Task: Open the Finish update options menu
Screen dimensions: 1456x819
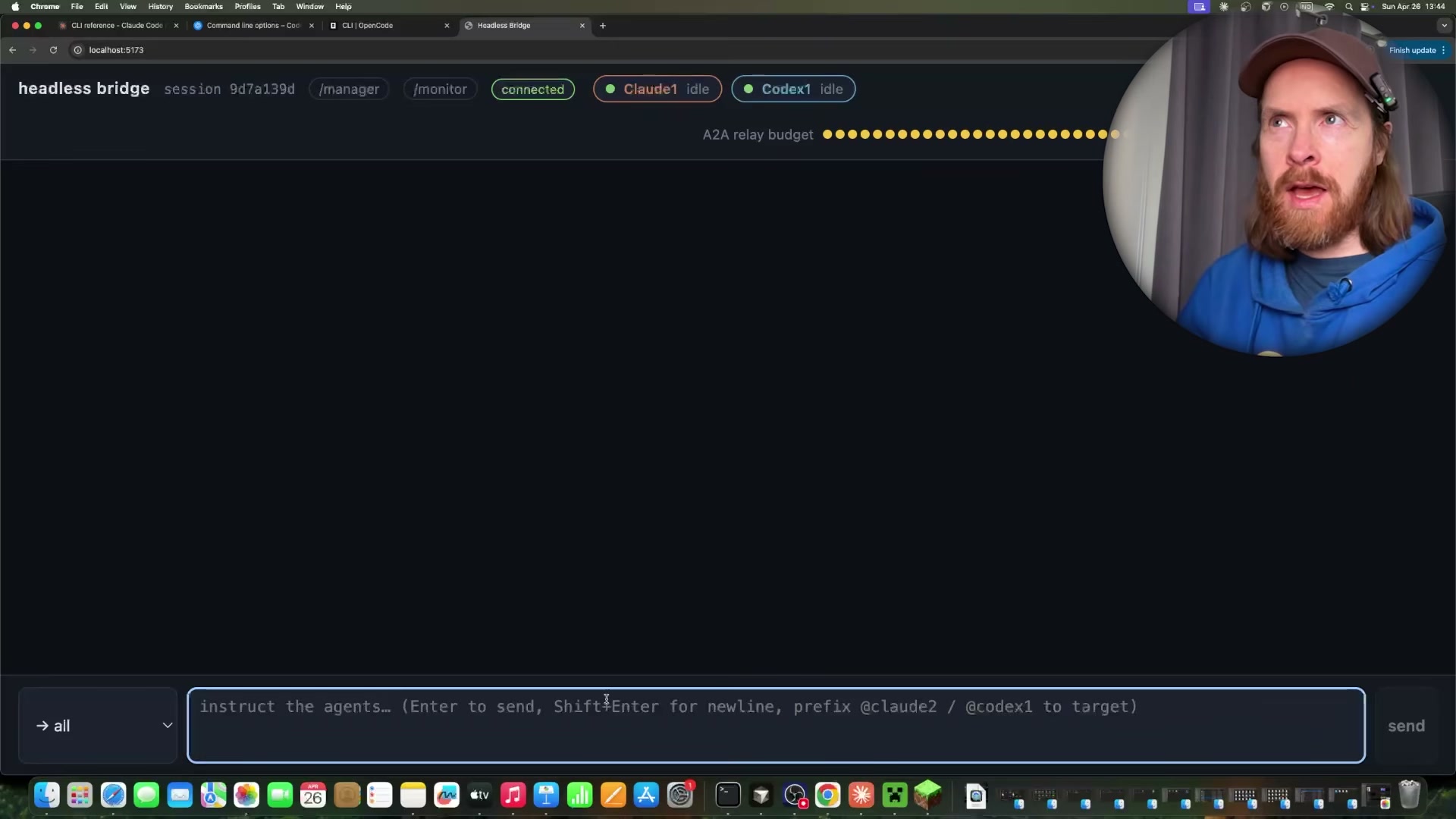Action: pos(1443,50)
